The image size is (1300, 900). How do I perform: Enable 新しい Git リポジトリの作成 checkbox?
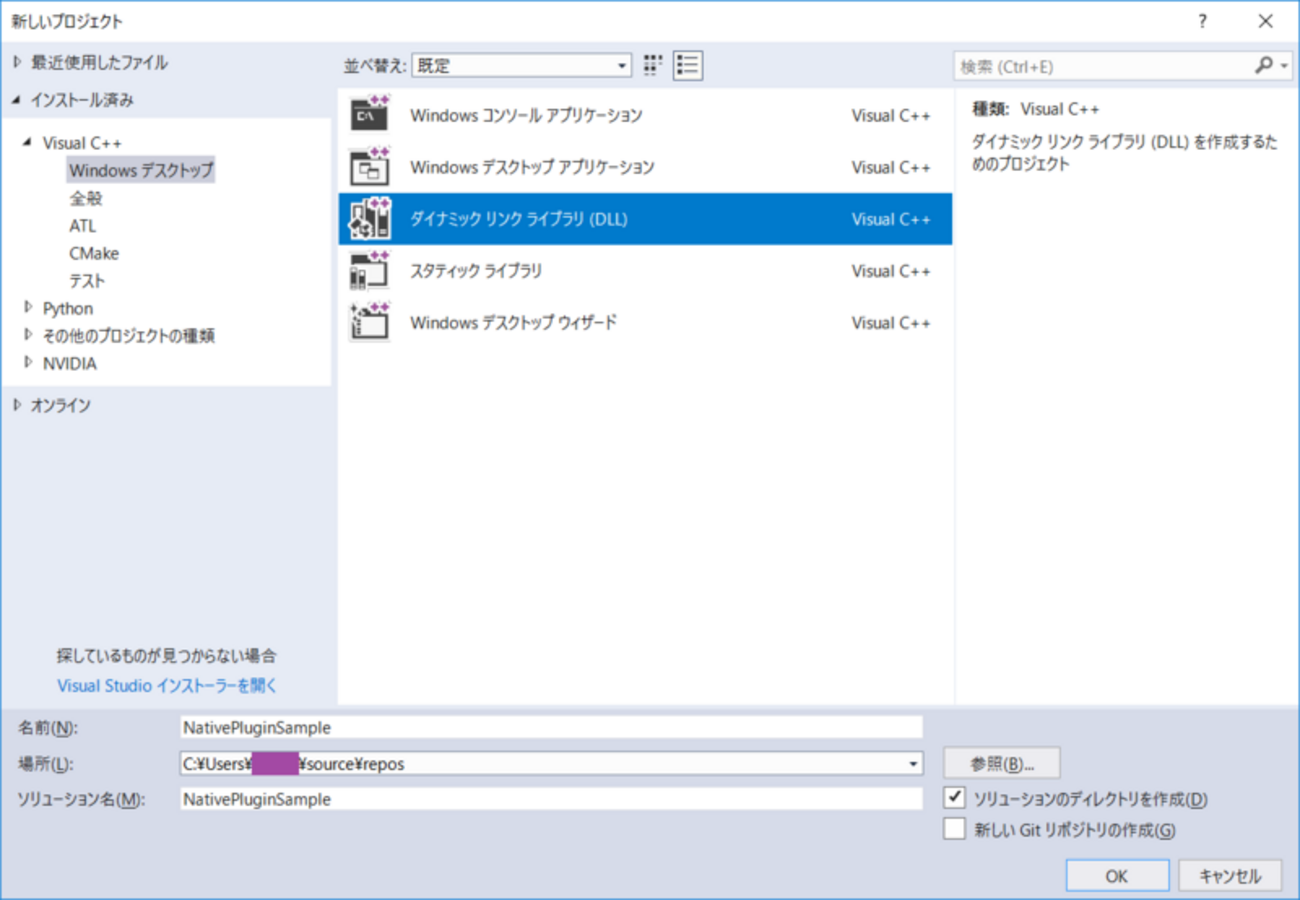[955, 829]
